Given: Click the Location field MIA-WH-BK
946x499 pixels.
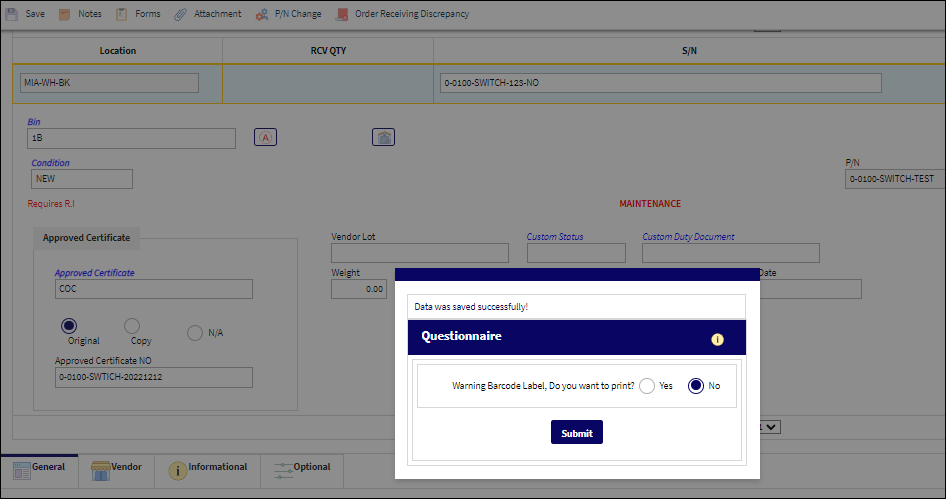Looking at the screenshot, I should [x=109, y=83].
